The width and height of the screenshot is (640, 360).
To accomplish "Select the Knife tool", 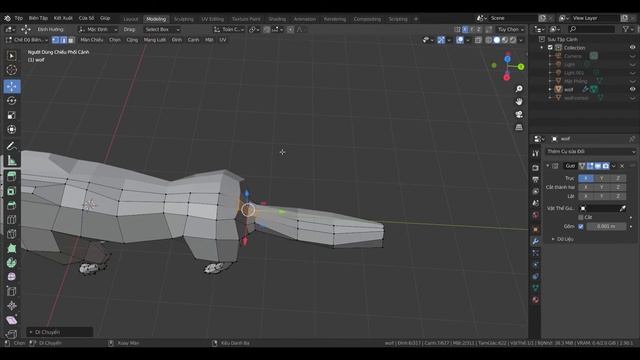I will click(11, 233).
